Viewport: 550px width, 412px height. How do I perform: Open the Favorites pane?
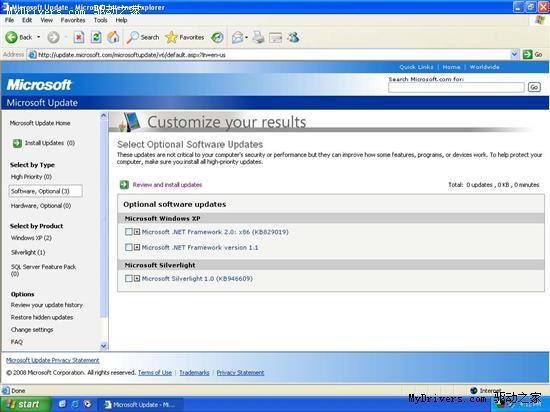coord(185,37)
